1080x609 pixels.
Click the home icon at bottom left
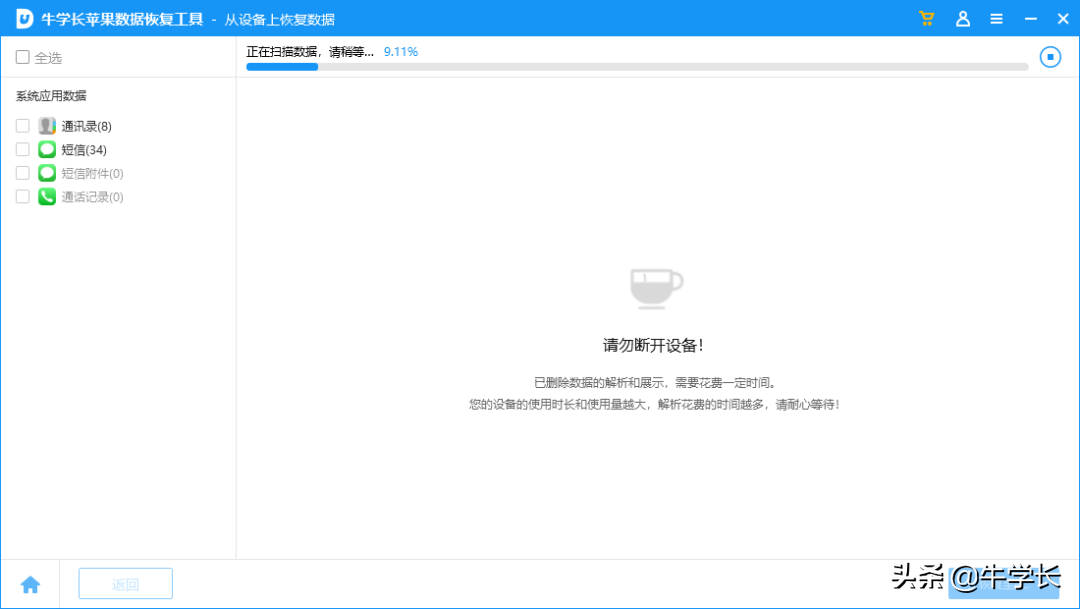pos(31,583)
